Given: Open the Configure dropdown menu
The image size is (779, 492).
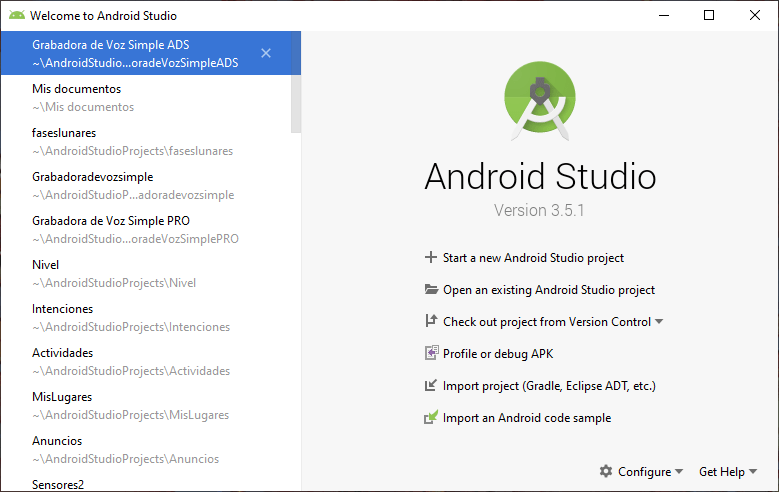Looking at the screenshot, I should pos(644,472).
